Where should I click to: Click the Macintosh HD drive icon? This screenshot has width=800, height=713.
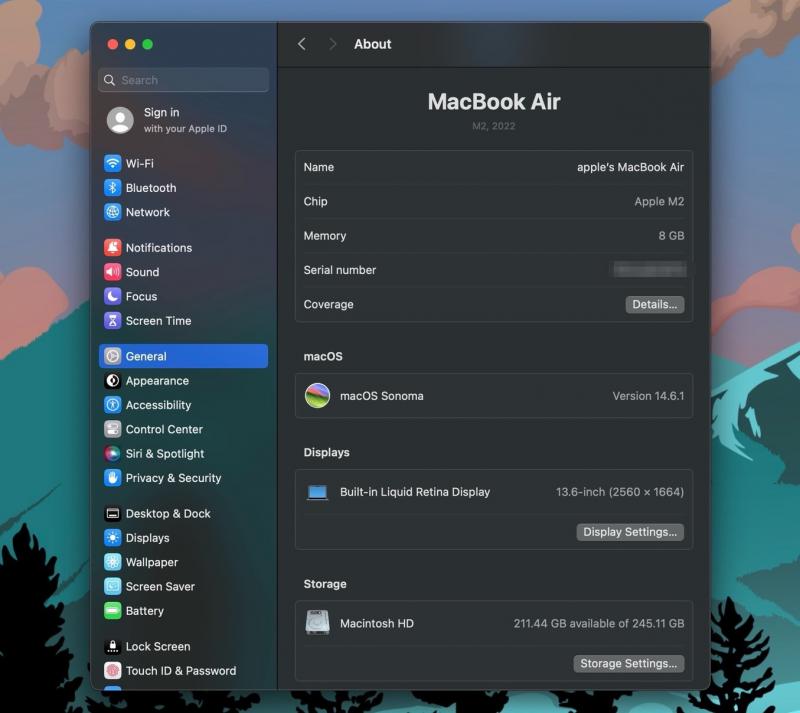tap(317, 623)
